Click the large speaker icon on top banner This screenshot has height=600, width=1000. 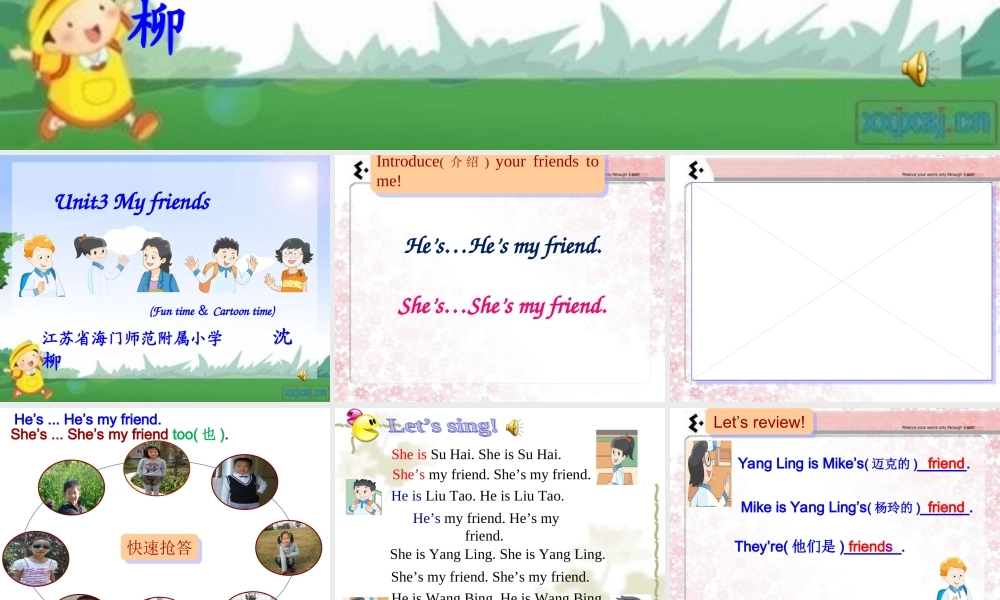point(917,68)
